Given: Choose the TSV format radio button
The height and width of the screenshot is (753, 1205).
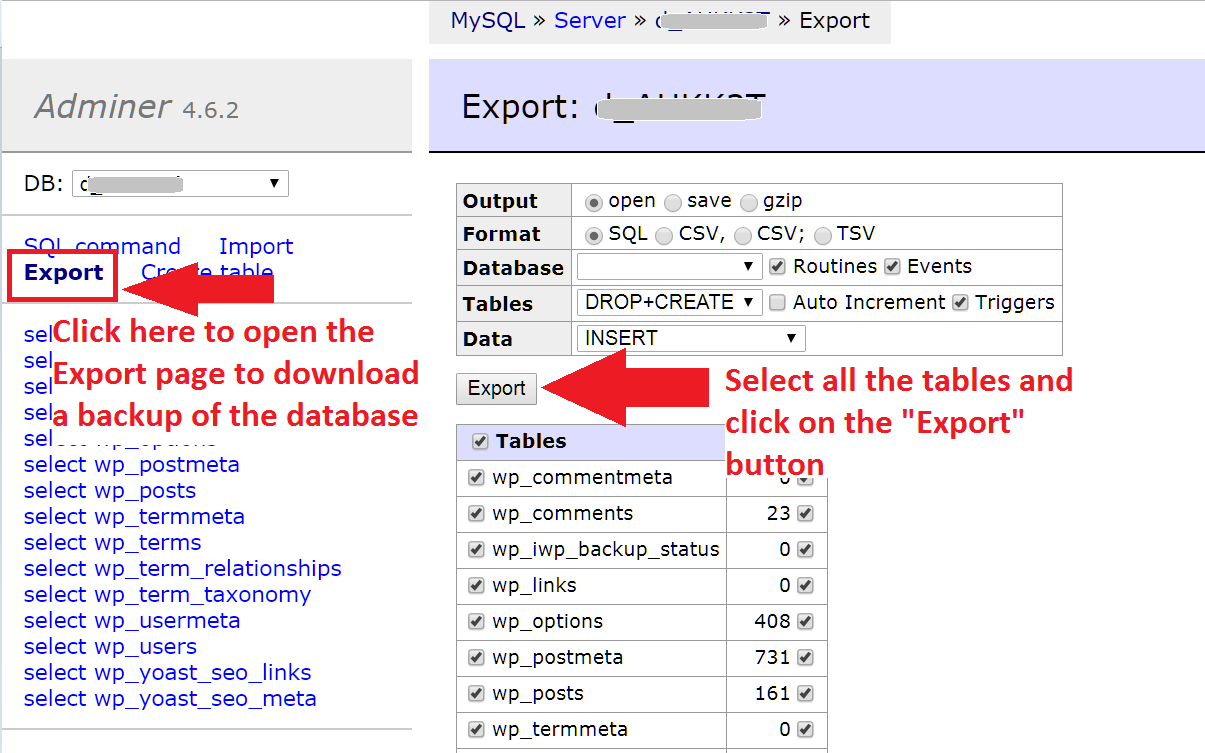Looking at the screenshot, I should pos(823,236).
